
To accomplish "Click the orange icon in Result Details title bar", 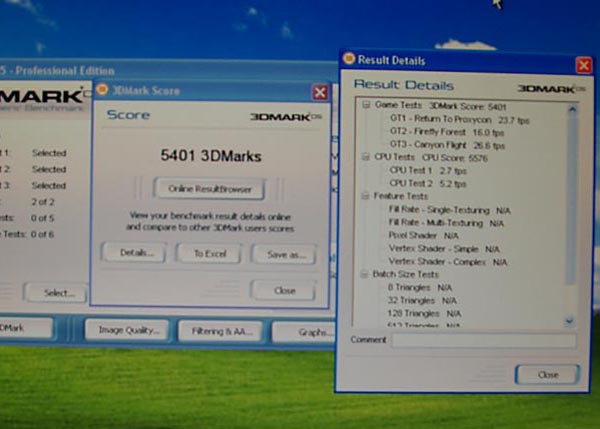I will (x=349, y=58).
